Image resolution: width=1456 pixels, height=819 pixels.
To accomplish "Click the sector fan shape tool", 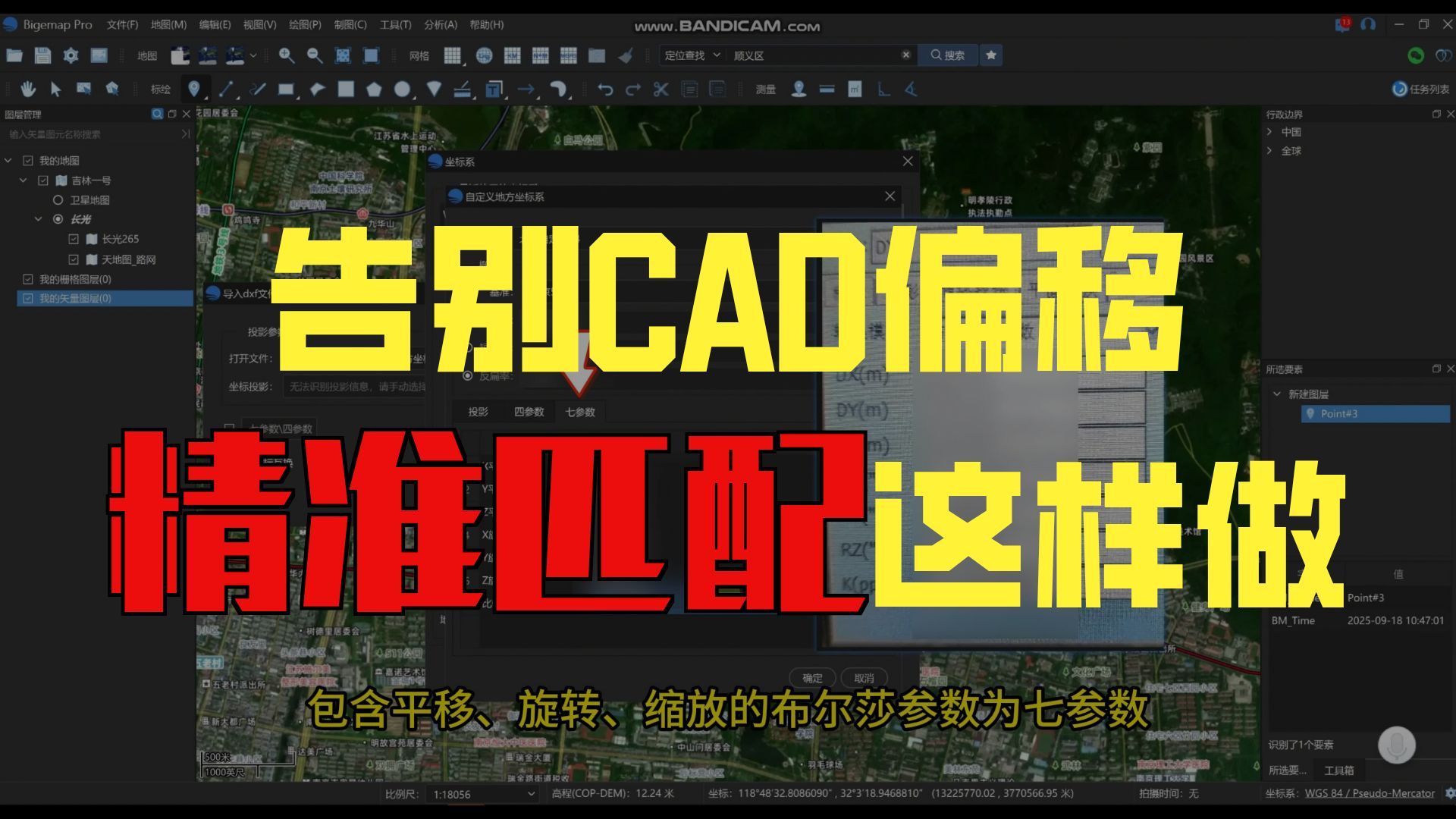I will pyautogui.click(x=434, y=89).
